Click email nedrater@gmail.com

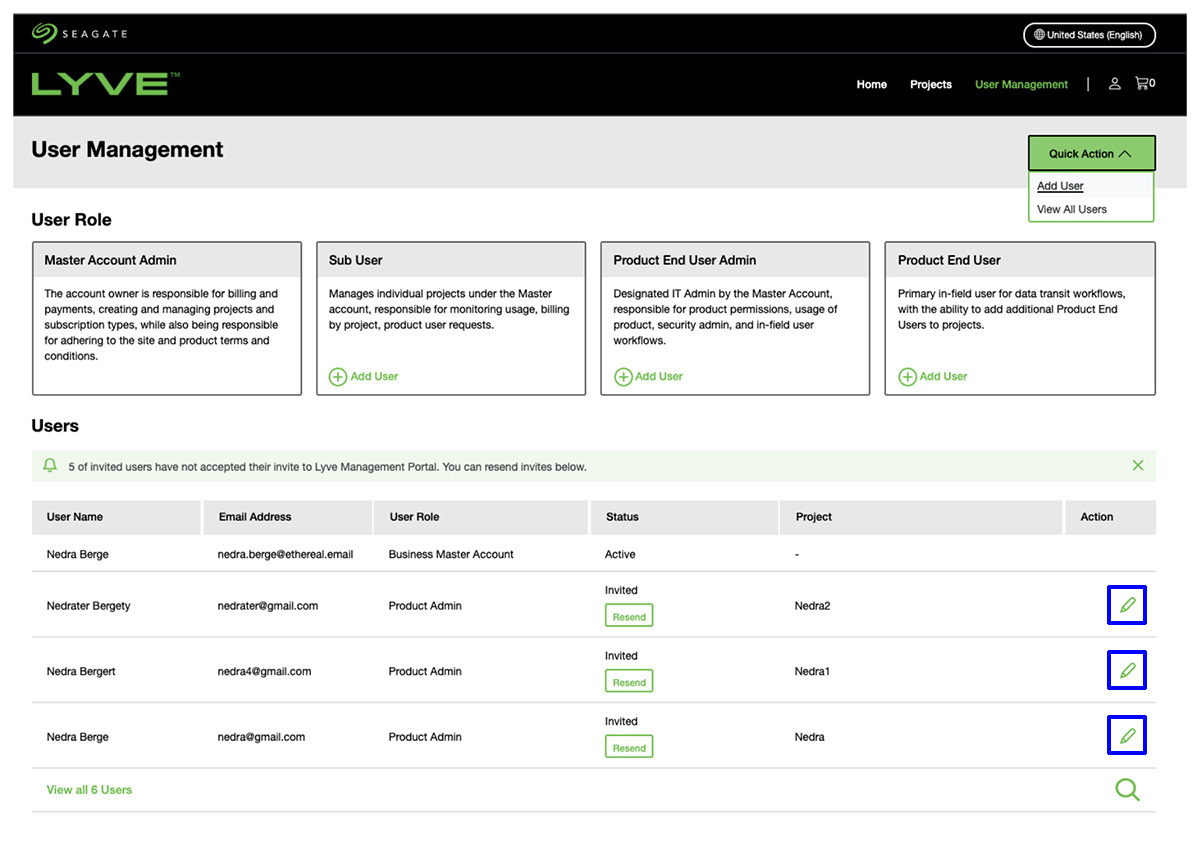point(268,606)
